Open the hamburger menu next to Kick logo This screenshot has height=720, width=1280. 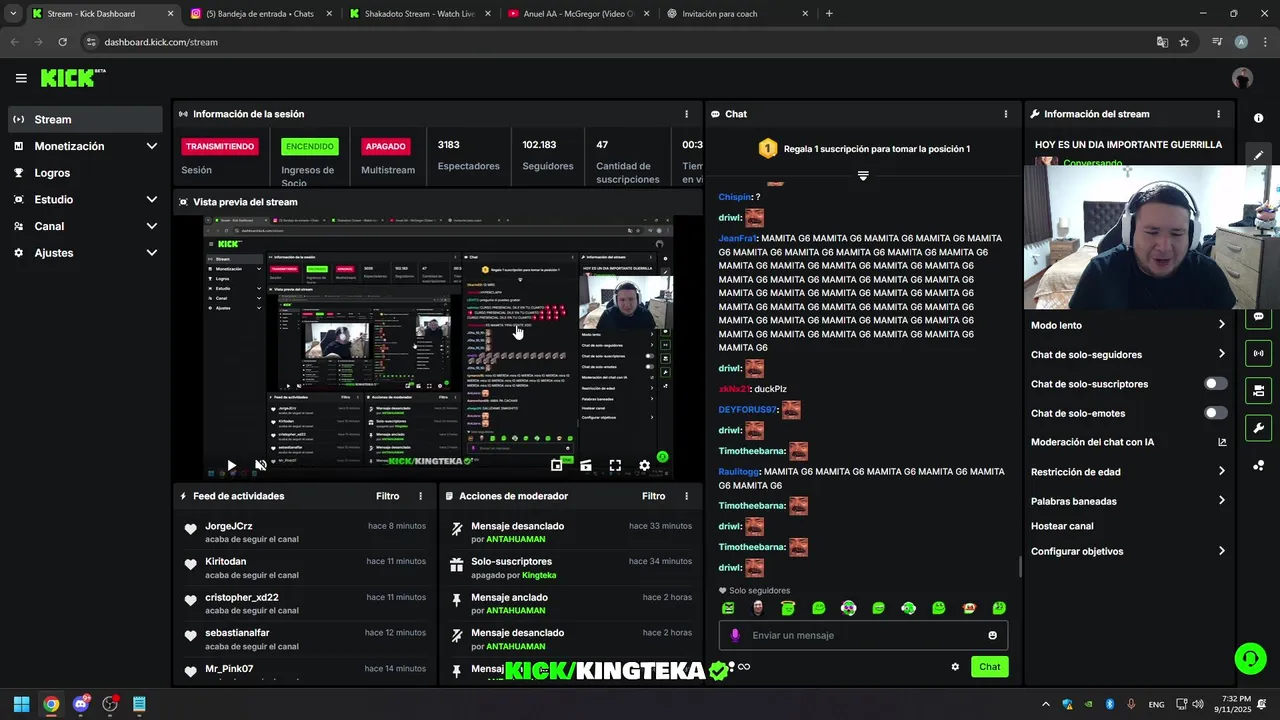[x=21, y=78]
